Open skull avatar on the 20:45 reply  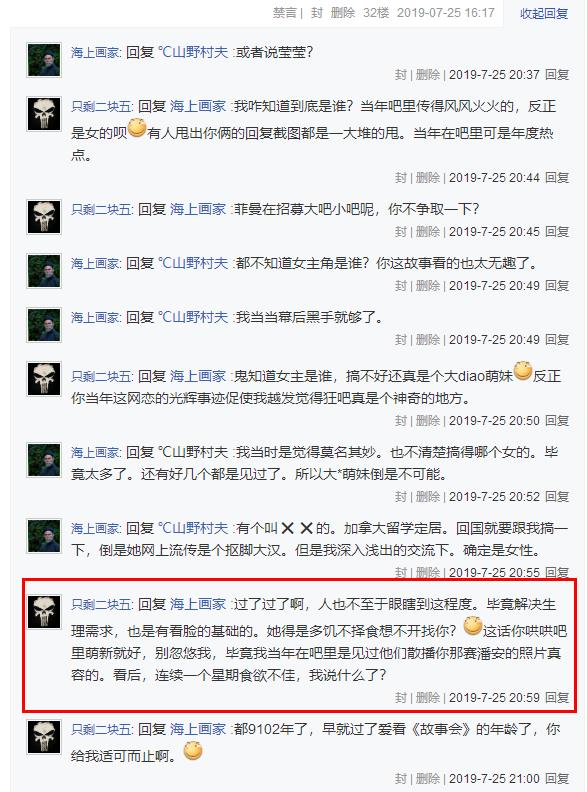pyautogui.click(x=44, y=217)
